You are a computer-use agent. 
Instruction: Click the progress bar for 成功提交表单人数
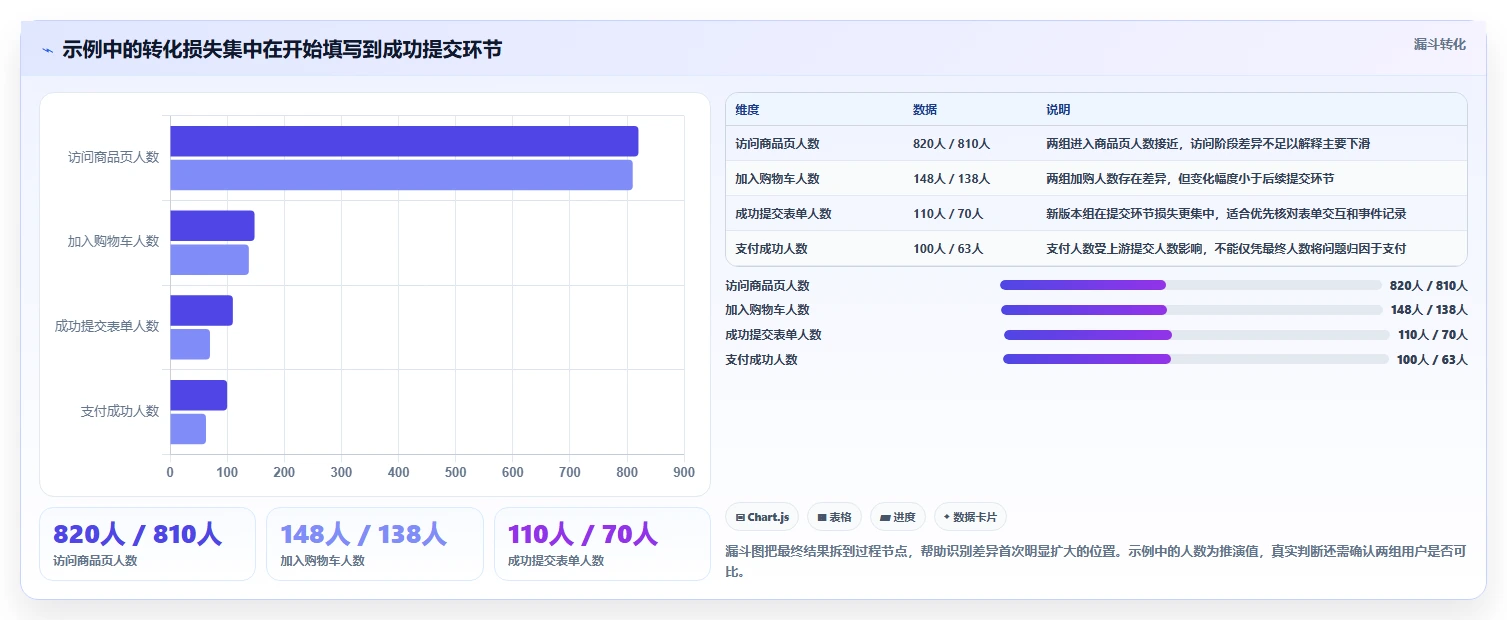(x=1196, y=335)
